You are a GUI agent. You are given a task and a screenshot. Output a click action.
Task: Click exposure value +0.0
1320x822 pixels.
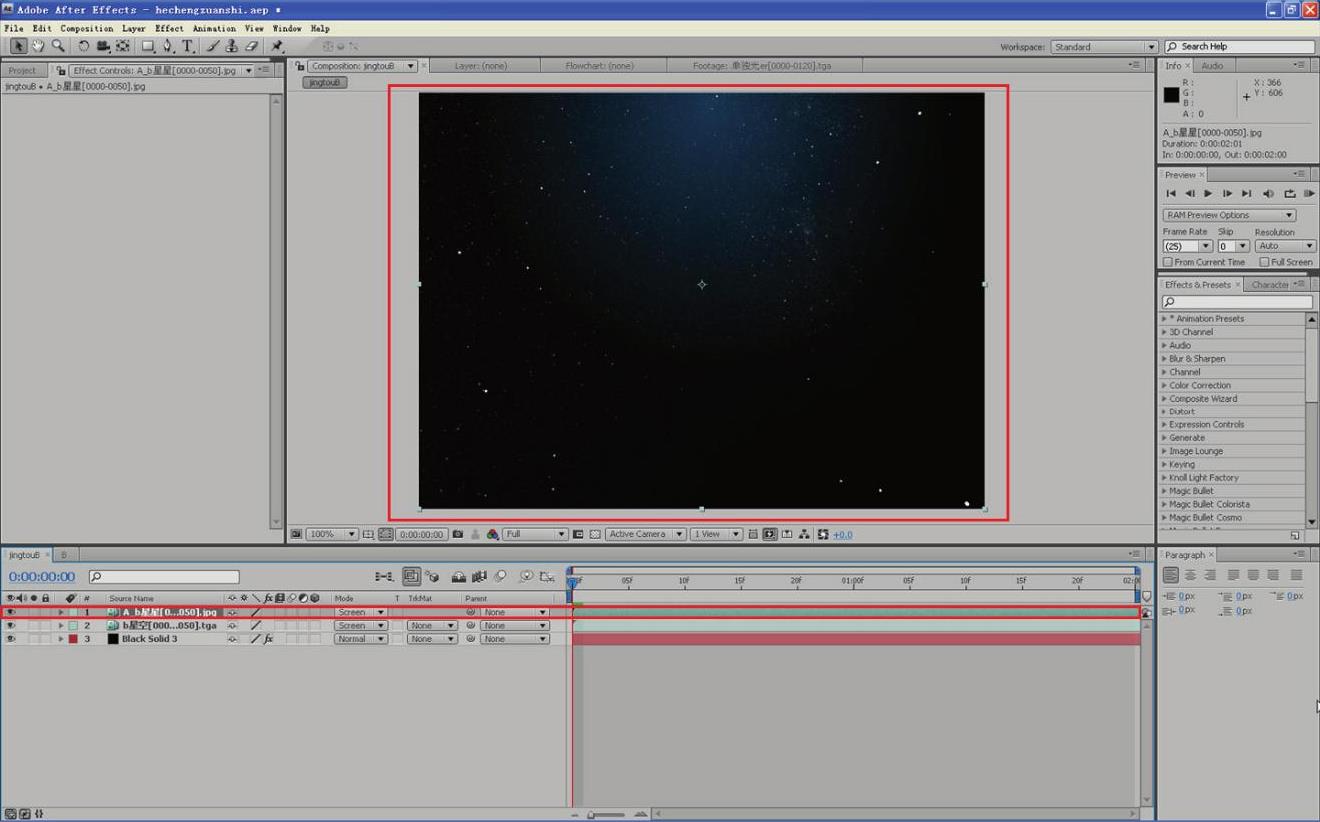click(843, 534)
